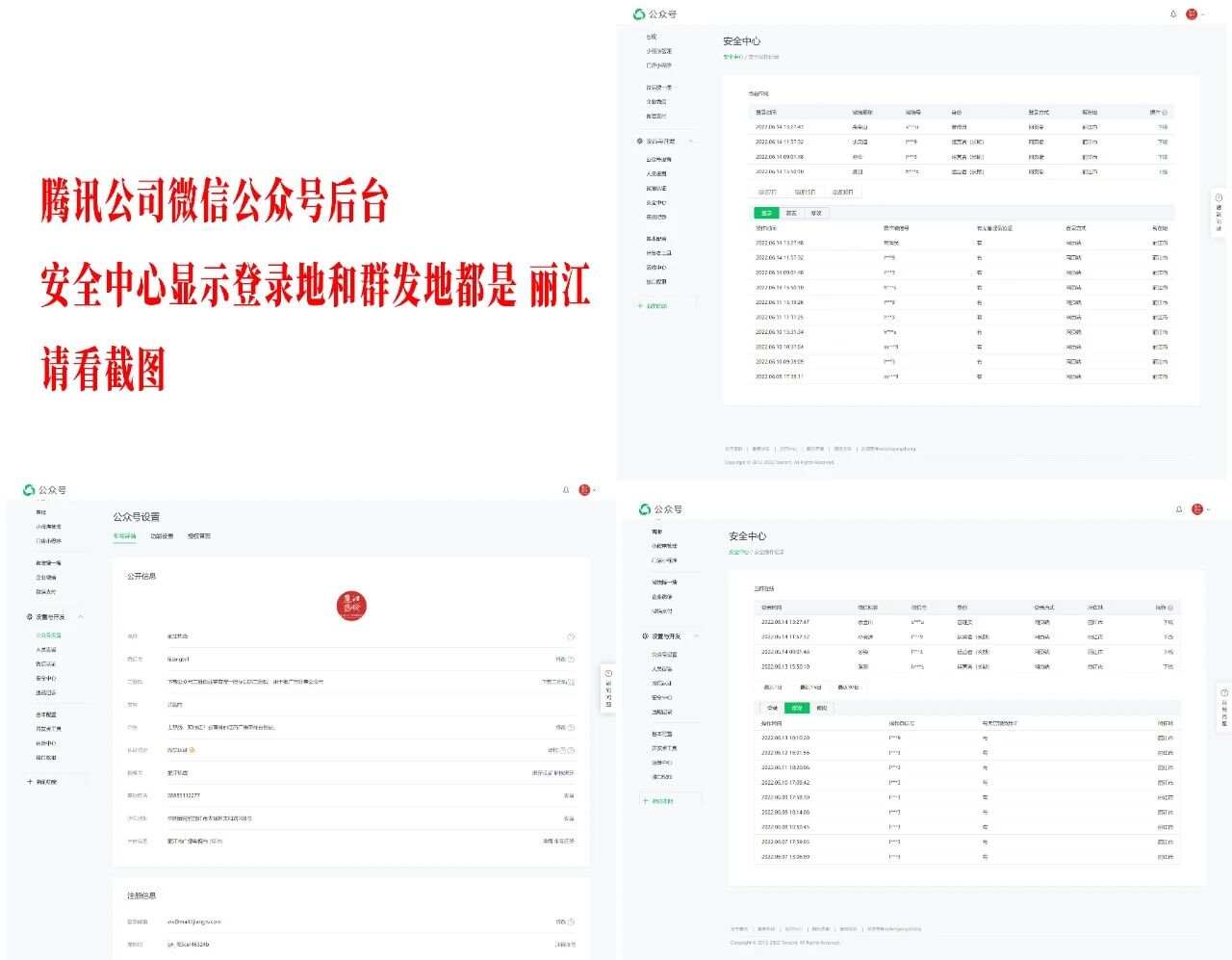
Task: Switch to 群发 tab in top 安全中心 screenshot
Action: (791, 213)
